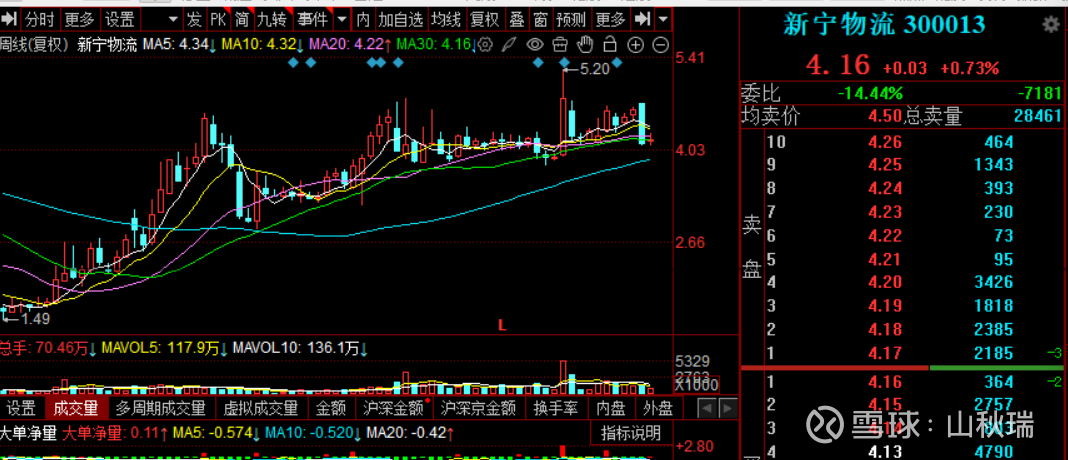Enable the 九转 indicator
The image size is (1068, 460).
[x=270, y=18]
